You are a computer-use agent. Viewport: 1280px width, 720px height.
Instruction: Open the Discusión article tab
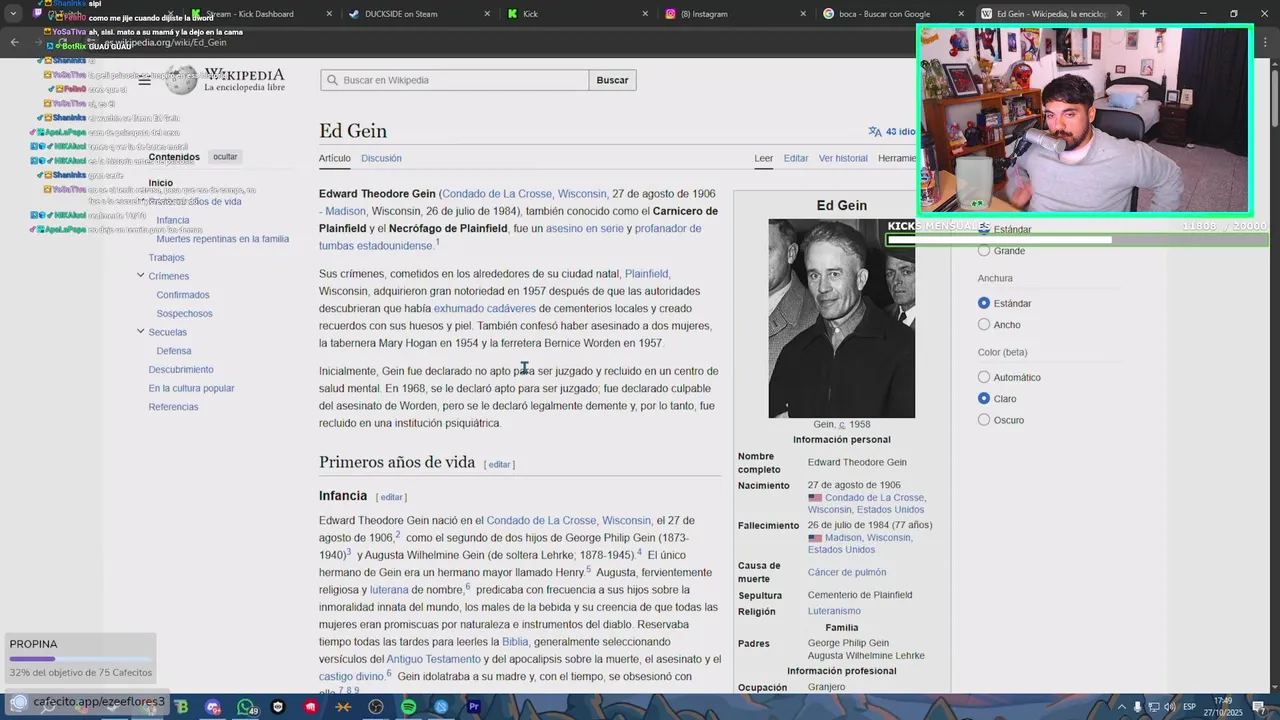coord(381,158)
